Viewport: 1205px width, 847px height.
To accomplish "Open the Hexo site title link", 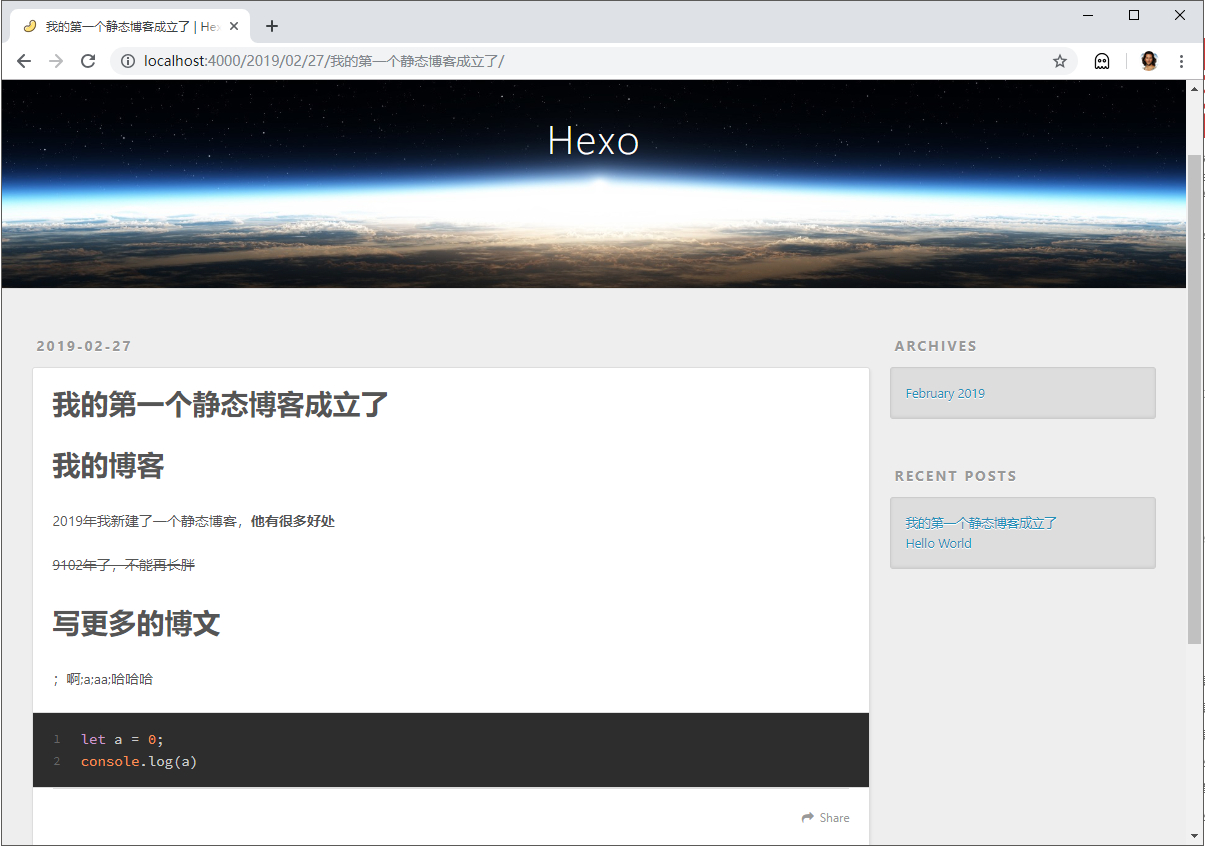I will click(x=593, y=141).
